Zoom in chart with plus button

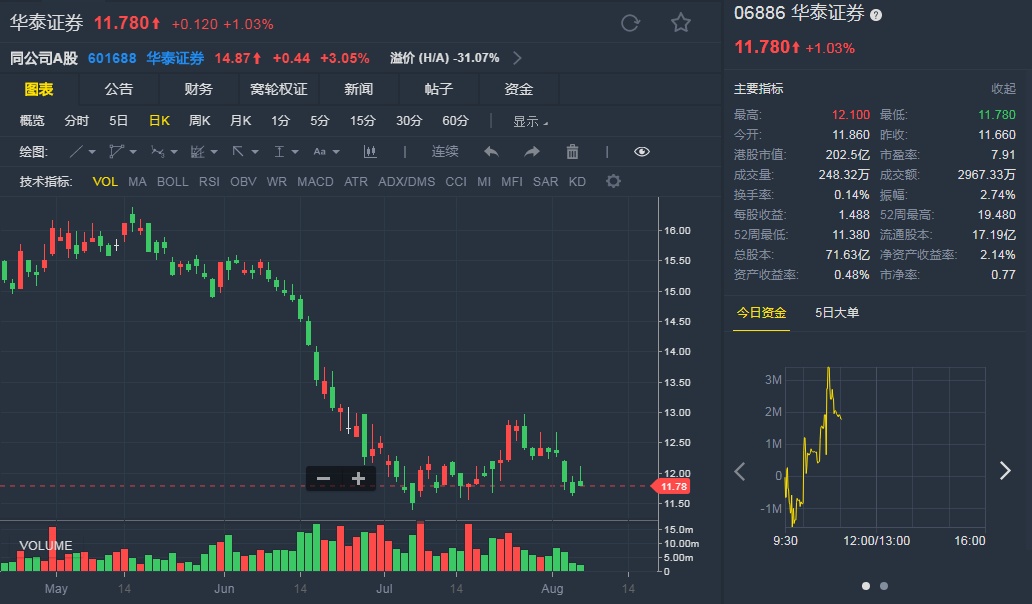[358, 479]
